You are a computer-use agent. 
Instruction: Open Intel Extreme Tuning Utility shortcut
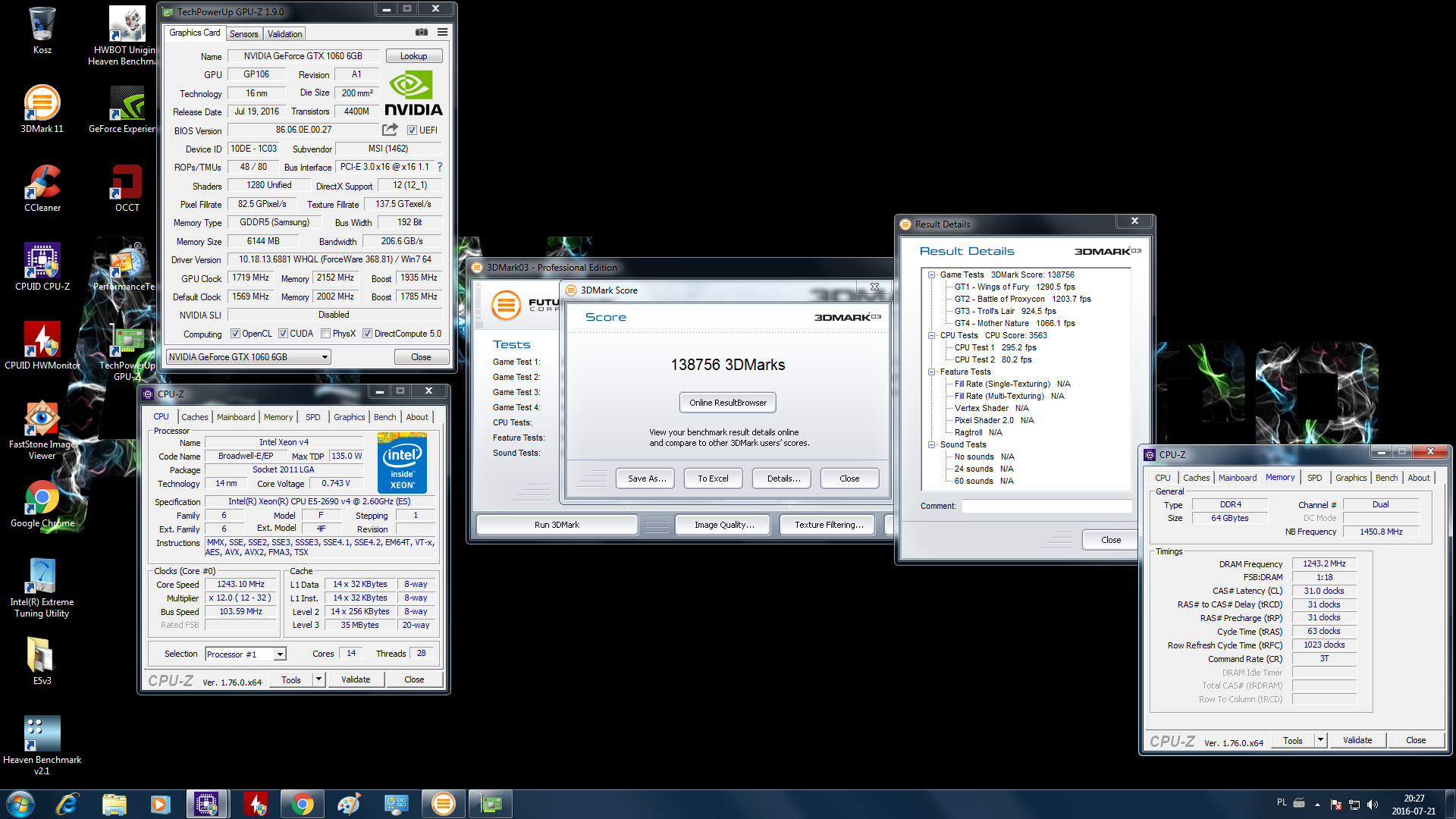click(x=42, y=587)
